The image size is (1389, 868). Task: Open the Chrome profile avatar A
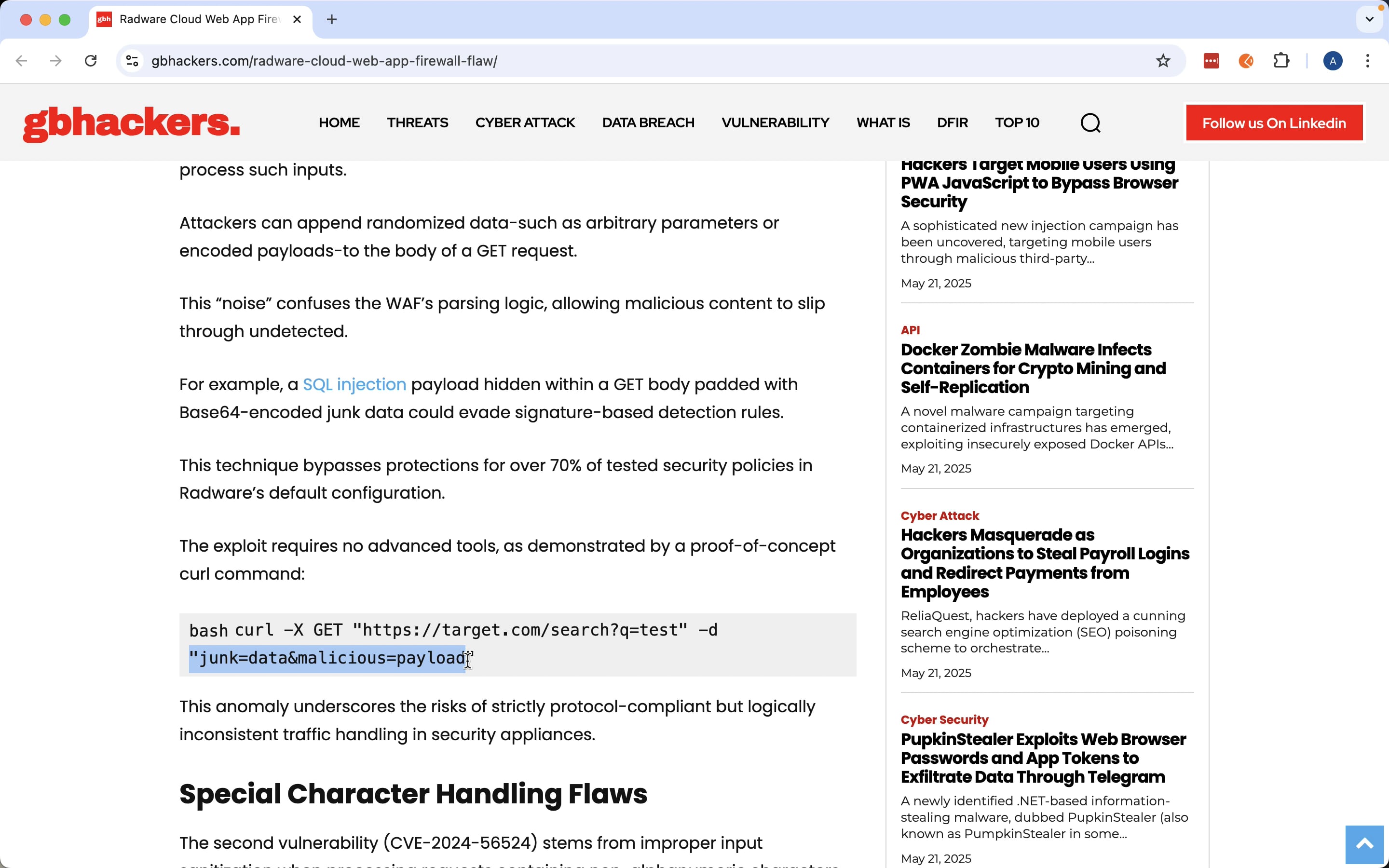coord(1333,61)
